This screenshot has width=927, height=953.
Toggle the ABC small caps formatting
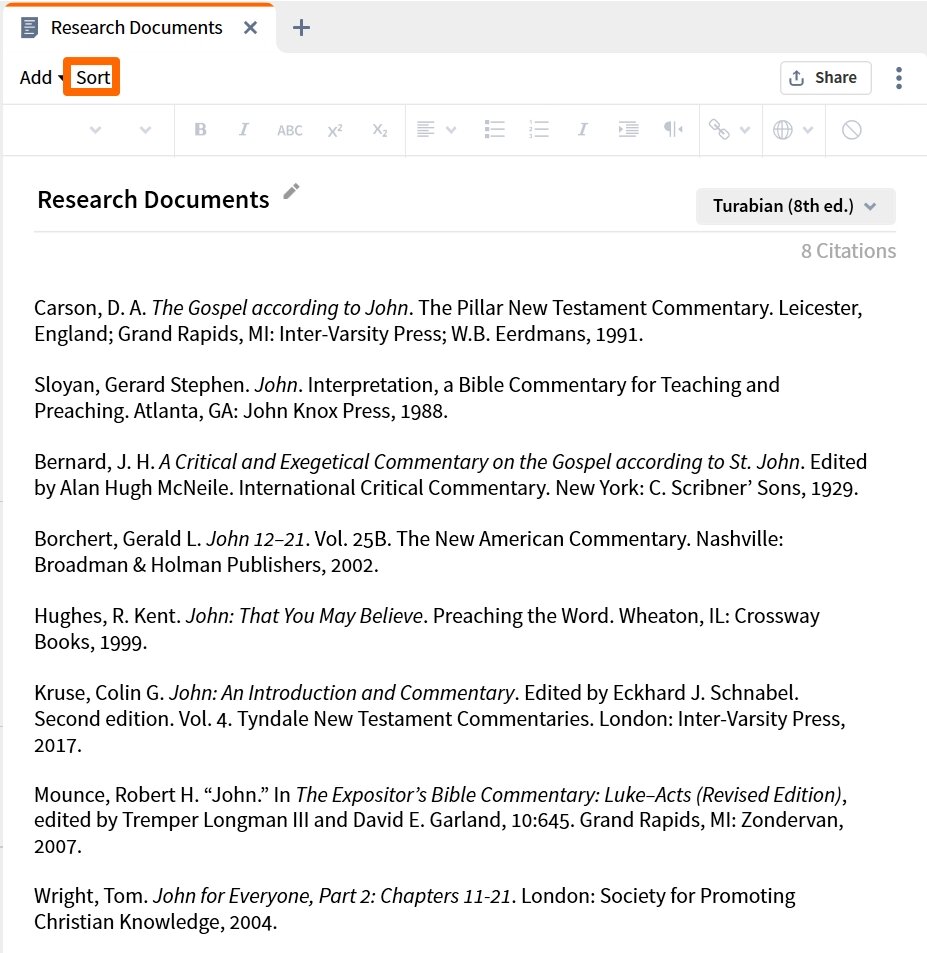[x=289, y=130]
